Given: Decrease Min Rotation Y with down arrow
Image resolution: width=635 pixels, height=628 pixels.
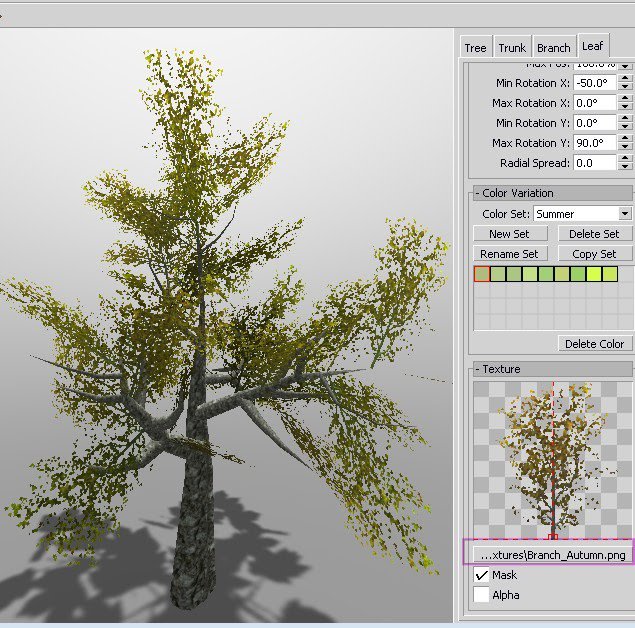Looking at the screenshot, I should click(x=626, y=127).
